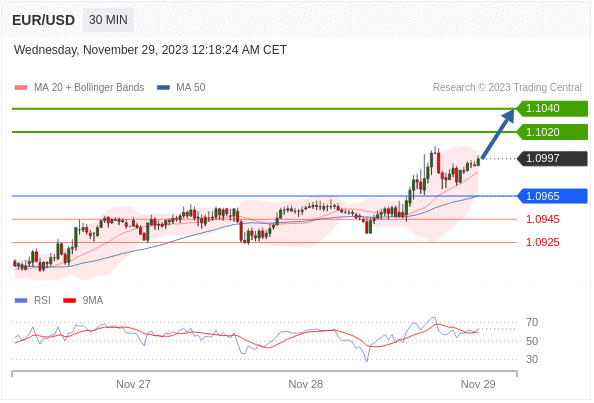This screenshot has height=403, width=594.
Task: Click the 9MA legend label
Action: click(93, 301)
